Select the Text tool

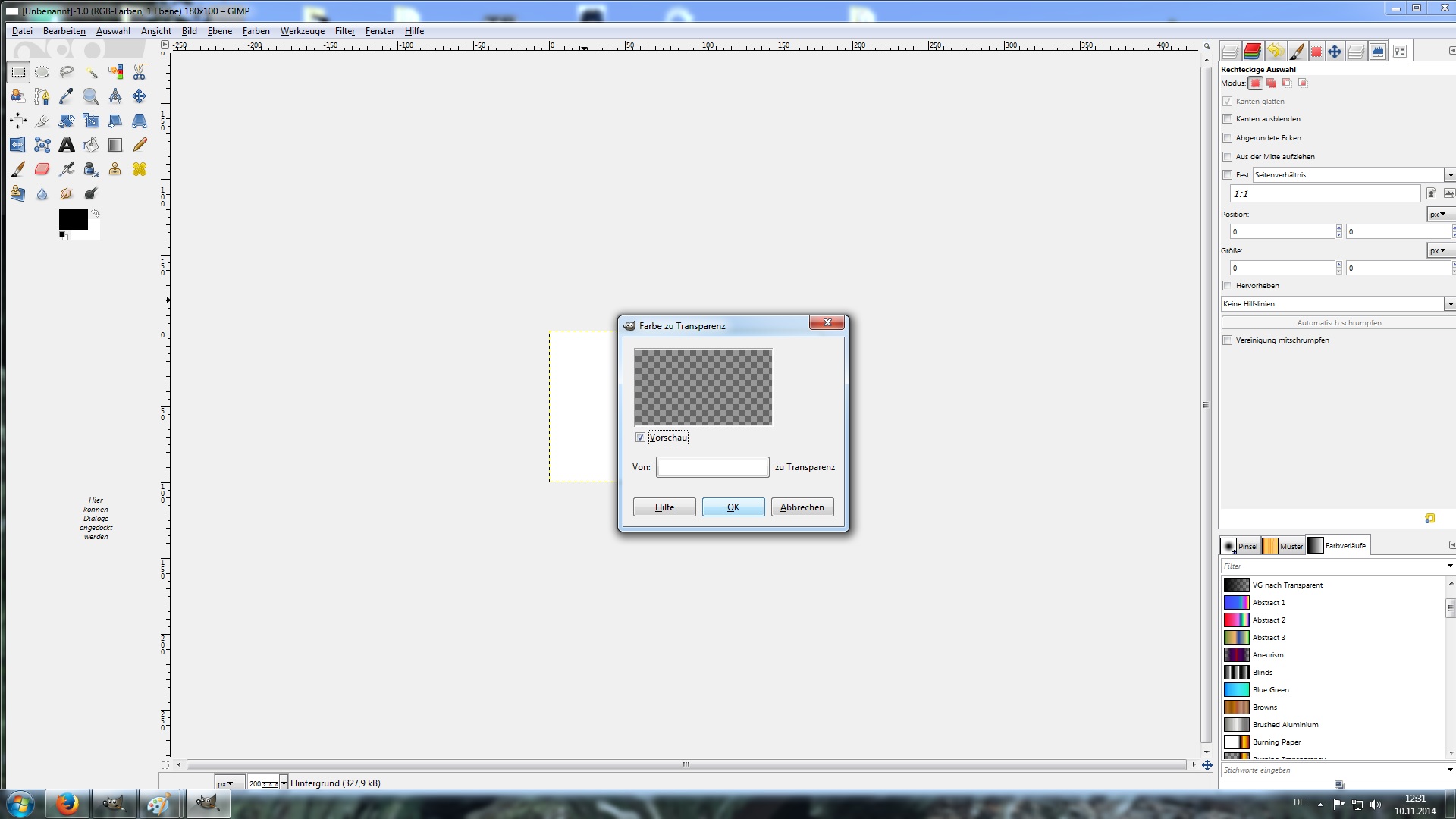67,145
